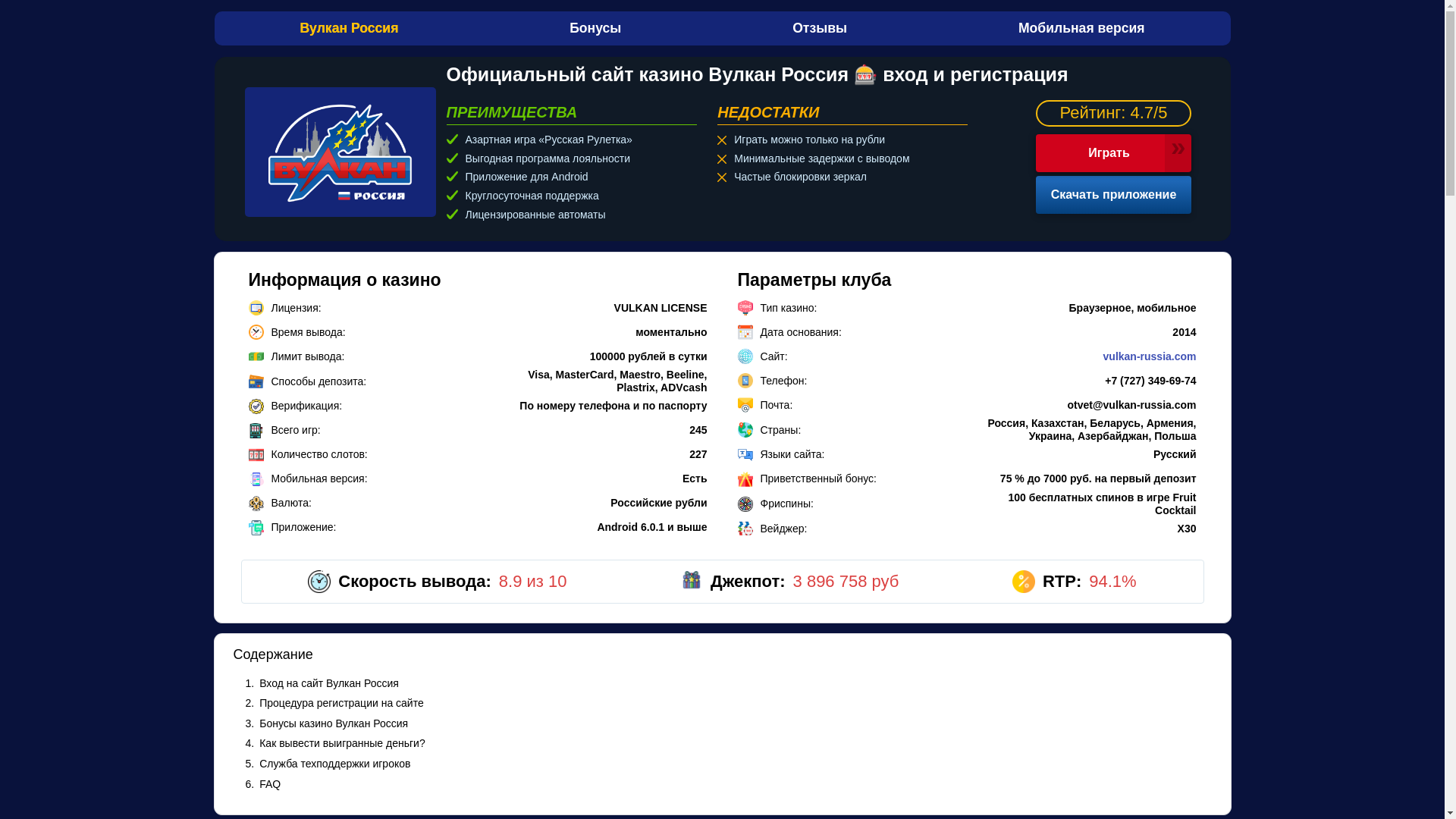Click the founding year 2014
1456x819 pixels.
tap(1185, 332)
